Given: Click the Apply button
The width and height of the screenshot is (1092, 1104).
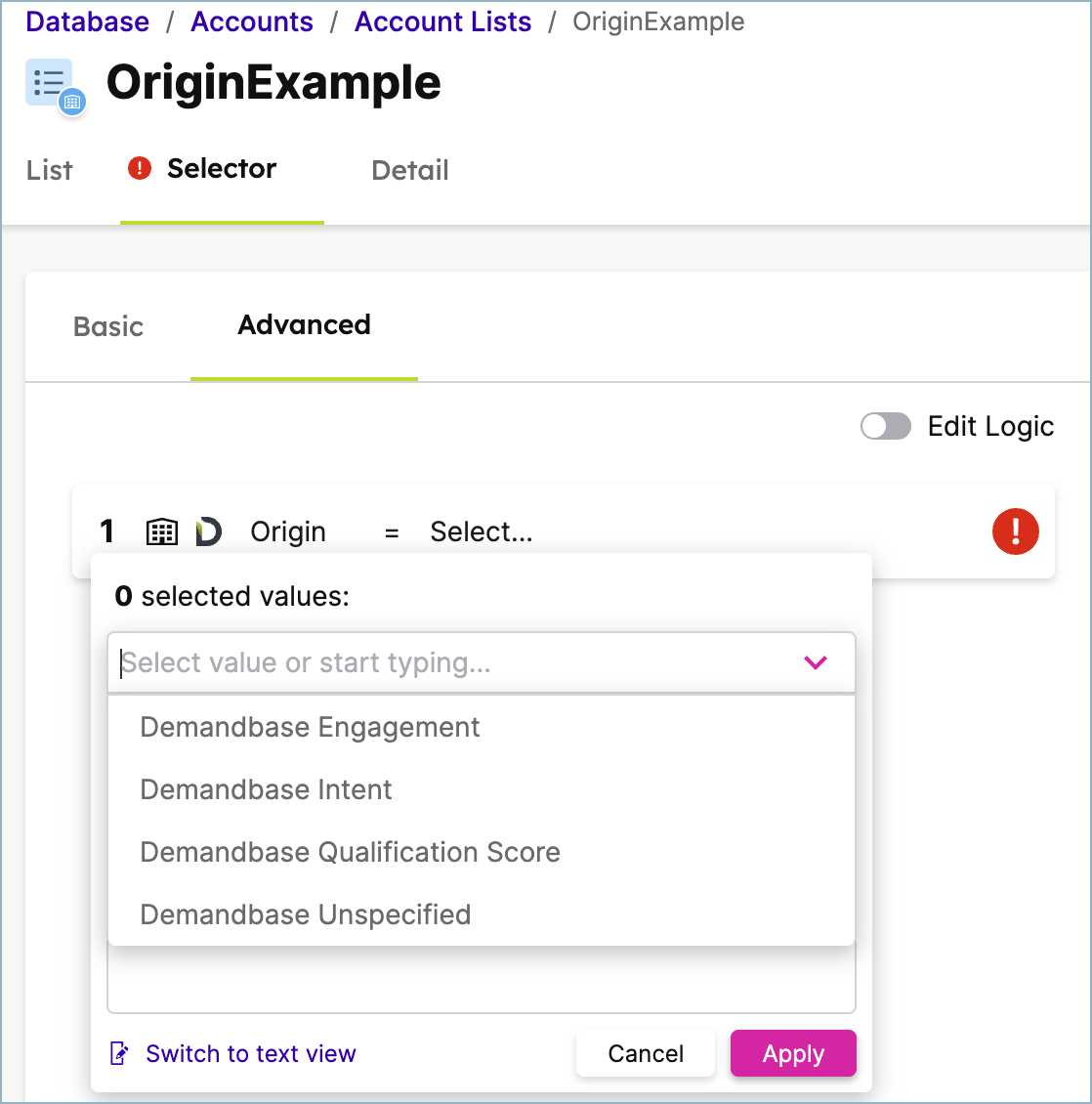Looking at the screenshot, I should [x=793, y=1053].
